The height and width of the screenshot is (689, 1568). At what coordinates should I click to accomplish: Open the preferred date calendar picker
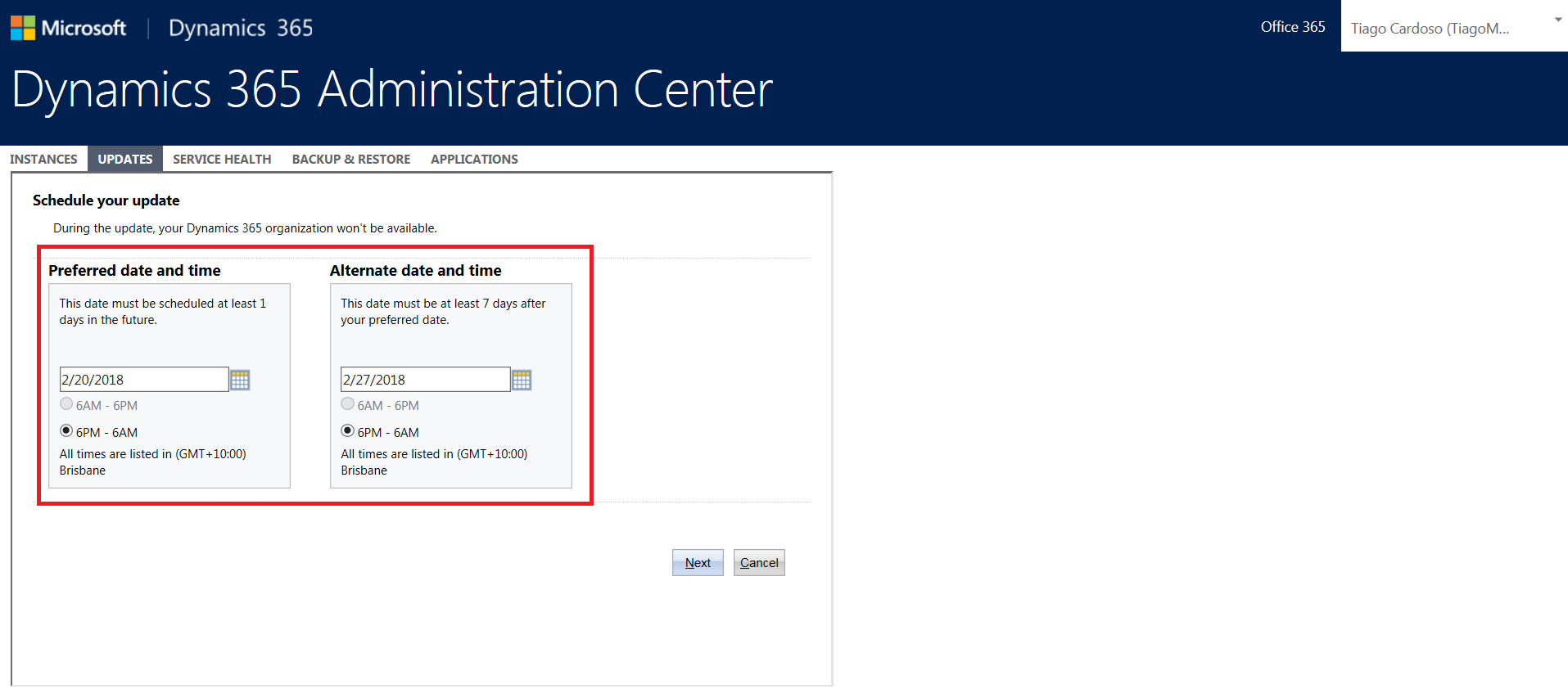[240, 380]
